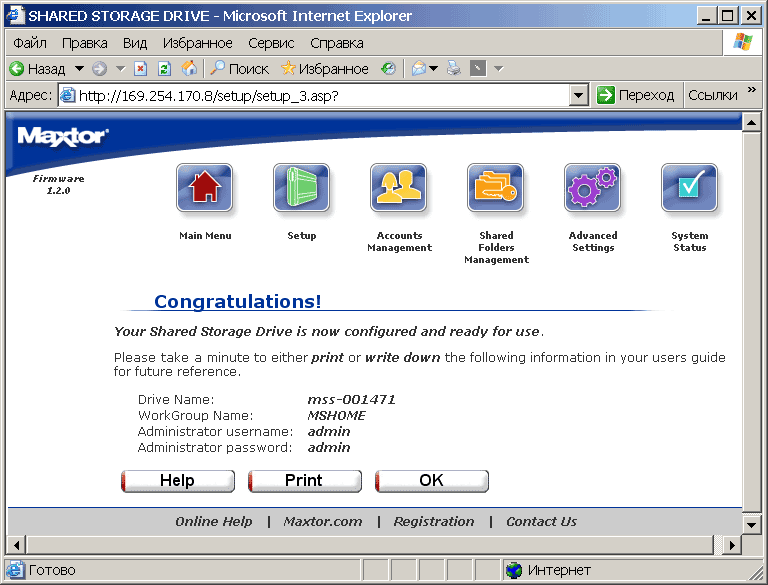
Task: Click the Congratulations! heading
Action: pyautogui.click(x=238, y=301)
